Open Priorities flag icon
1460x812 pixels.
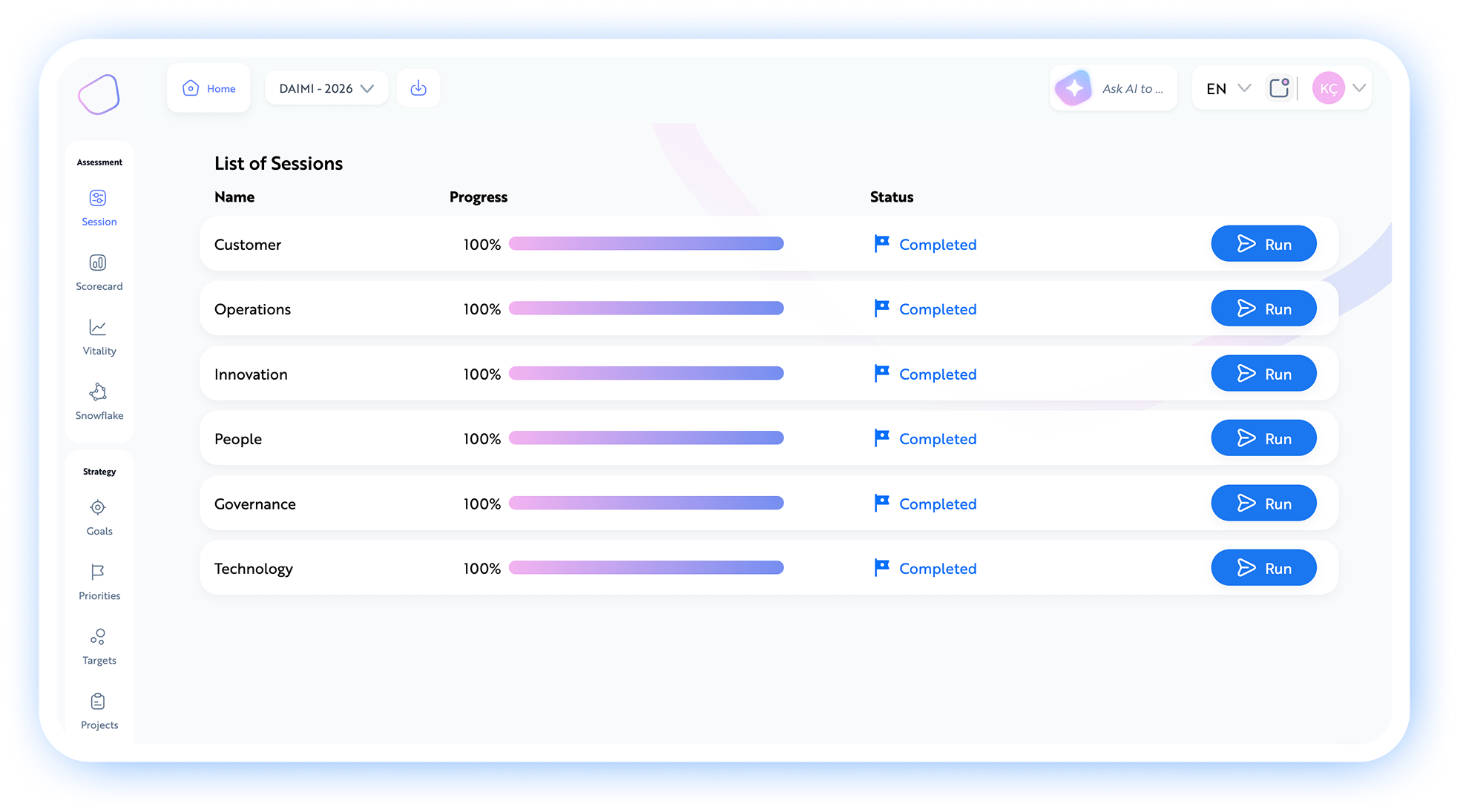tap(98, 572)
